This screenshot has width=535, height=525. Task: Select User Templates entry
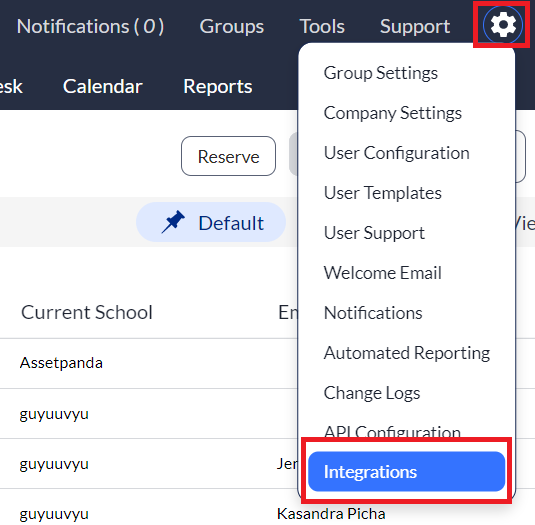[x=382, y=193]
